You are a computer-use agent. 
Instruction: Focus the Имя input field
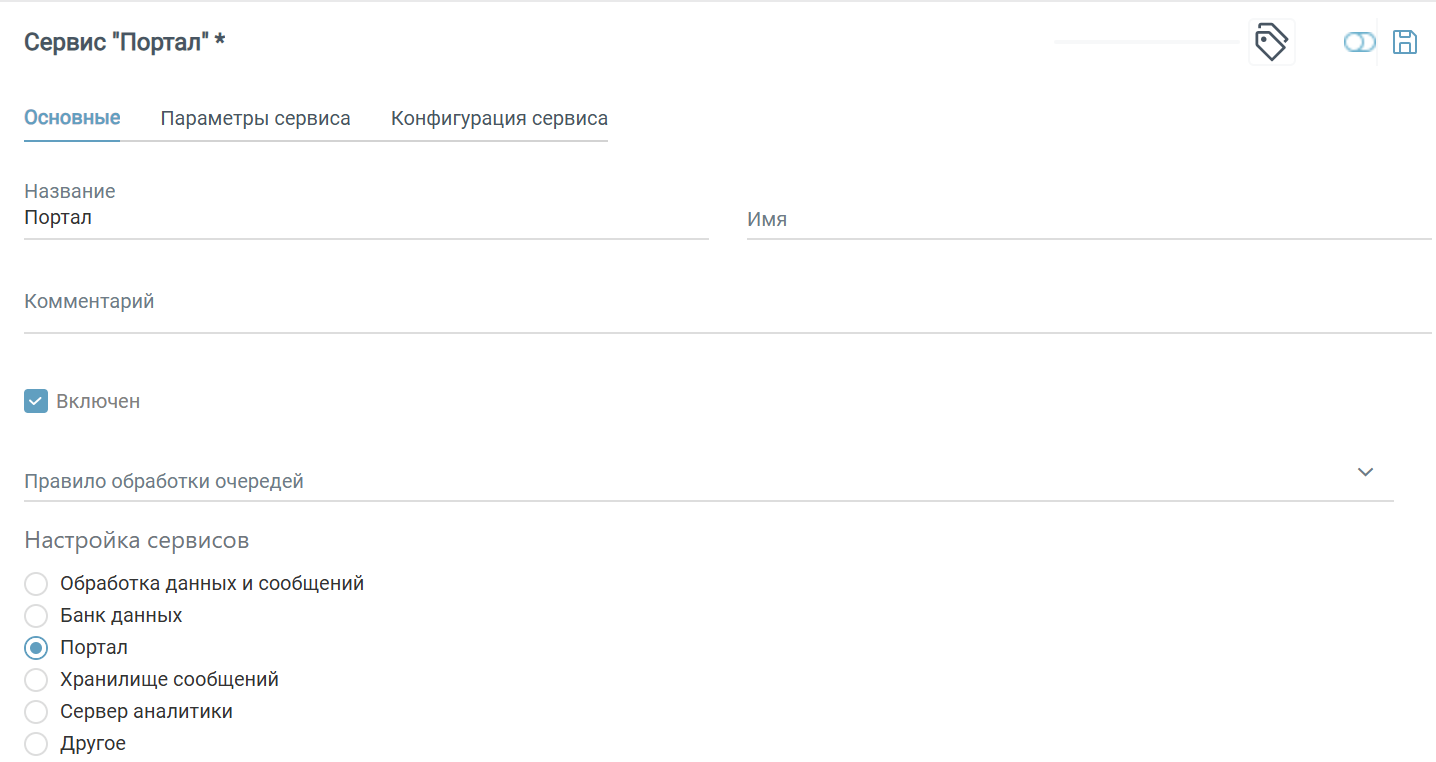click(1088, 219)
